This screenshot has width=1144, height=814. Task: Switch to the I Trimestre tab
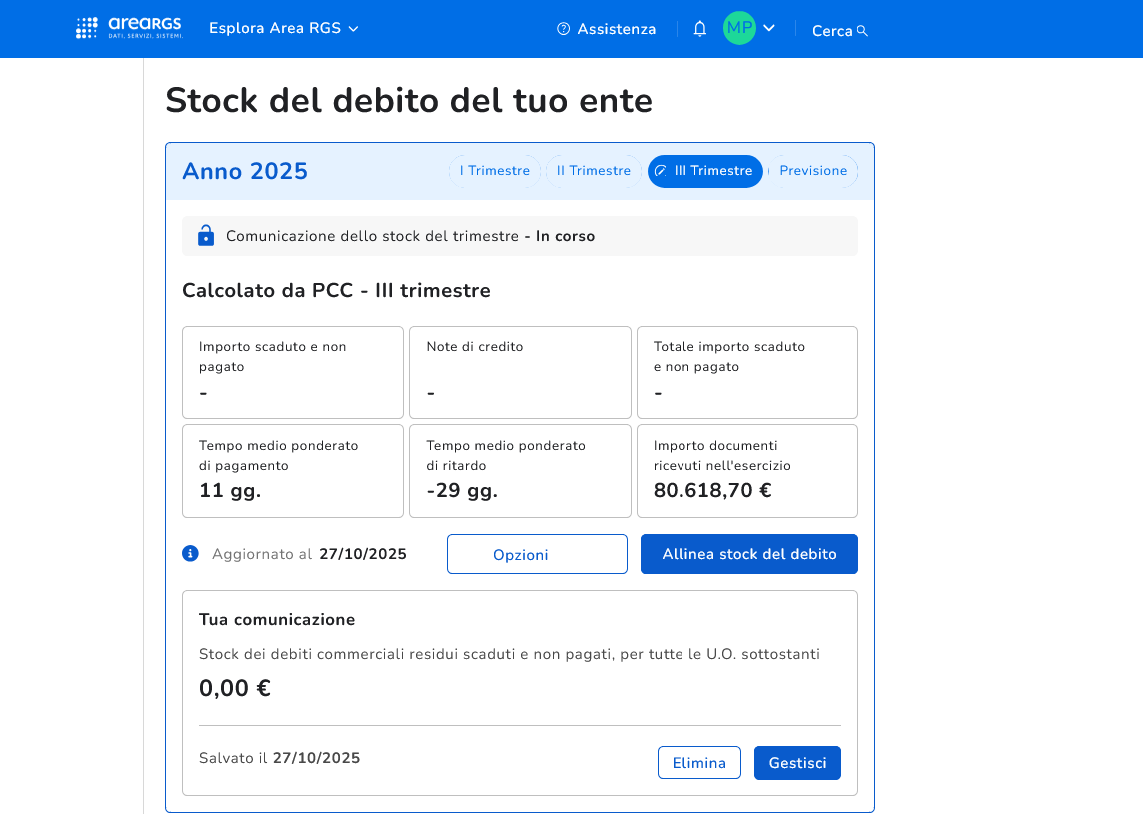494,171
